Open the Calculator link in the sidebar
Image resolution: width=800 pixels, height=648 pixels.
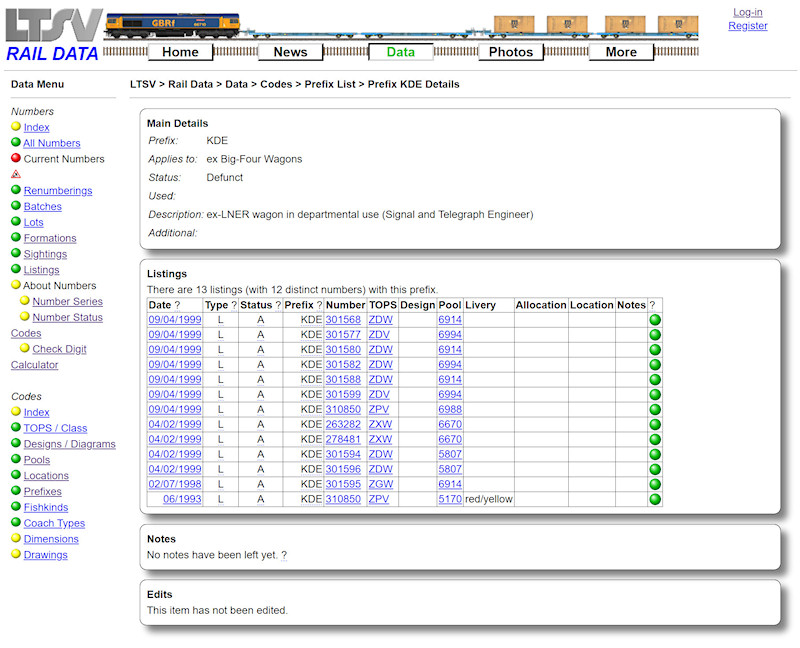(34, 365)
